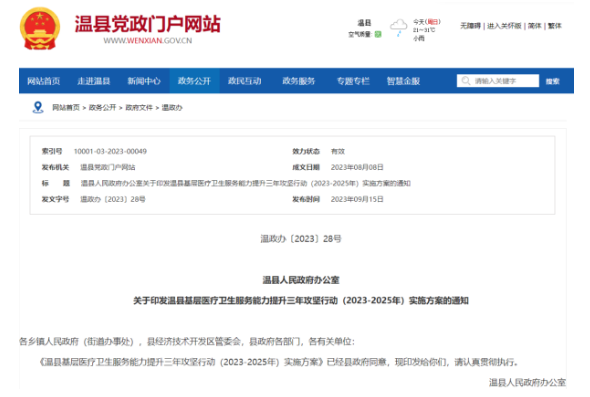Open the 网站首页 navigation tab
The height and width of the screenshot is (397, 590).
[x=44, y=81]
